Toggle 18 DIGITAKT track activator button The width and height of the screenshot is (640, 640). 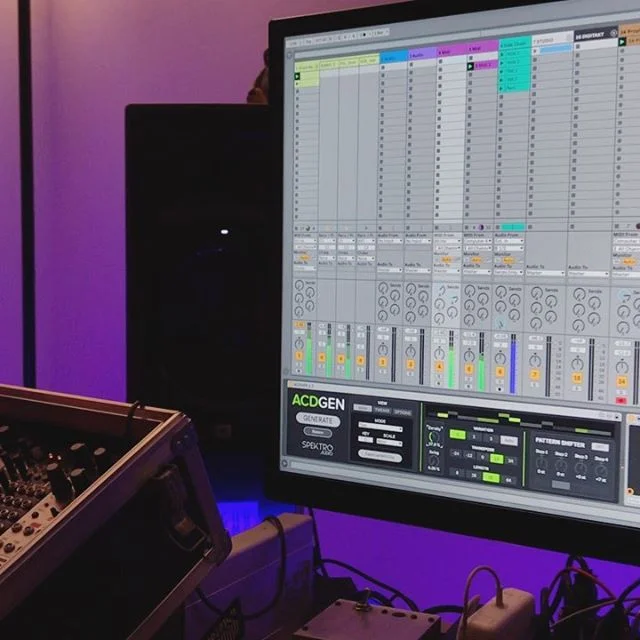pos(577,378)
